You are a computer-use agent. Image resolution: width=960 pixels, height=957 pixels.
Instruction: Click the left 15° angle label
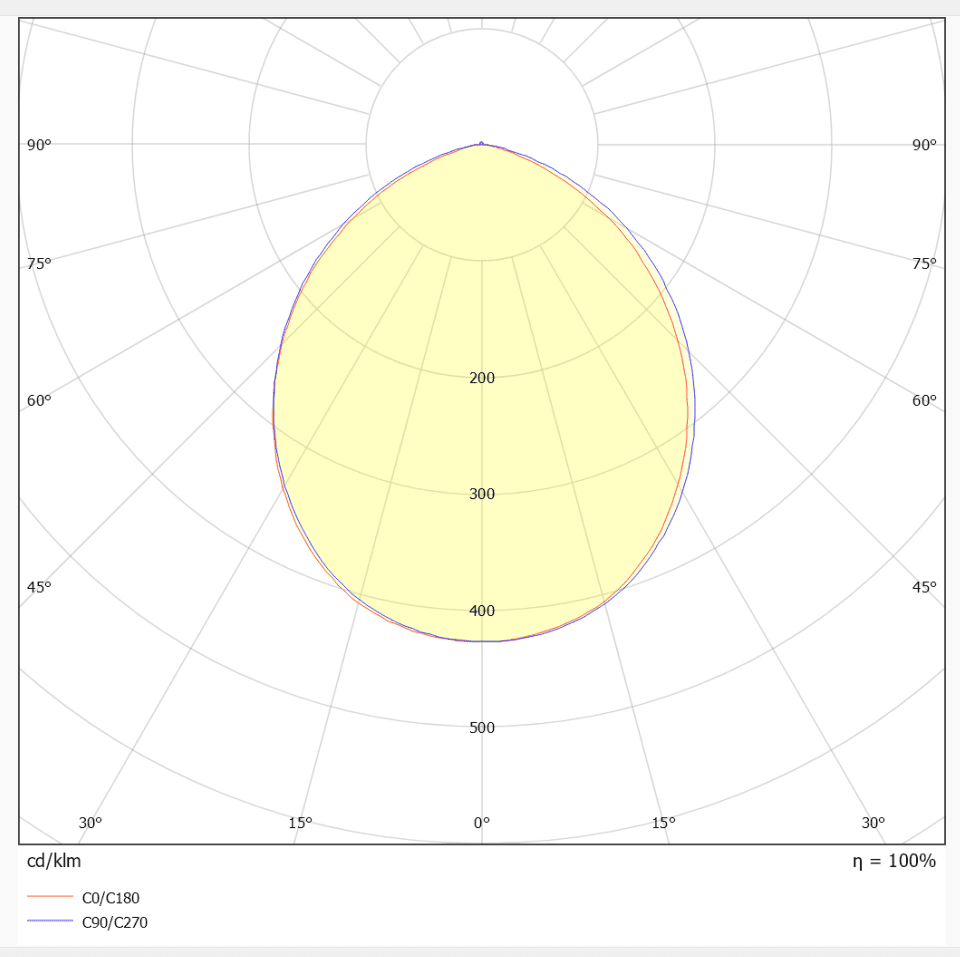tap(300, 823)
